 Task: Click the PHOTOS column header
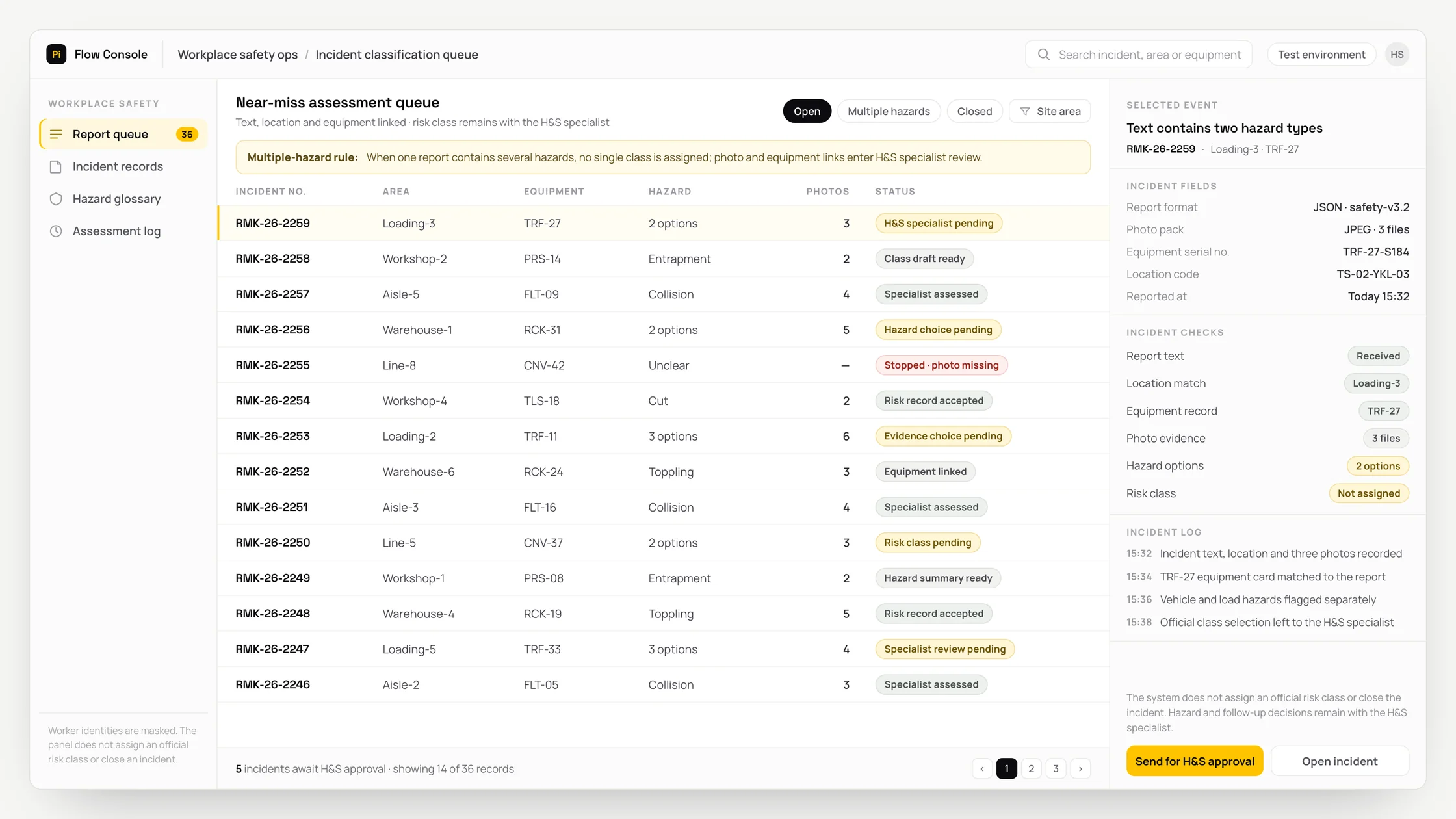827,191
